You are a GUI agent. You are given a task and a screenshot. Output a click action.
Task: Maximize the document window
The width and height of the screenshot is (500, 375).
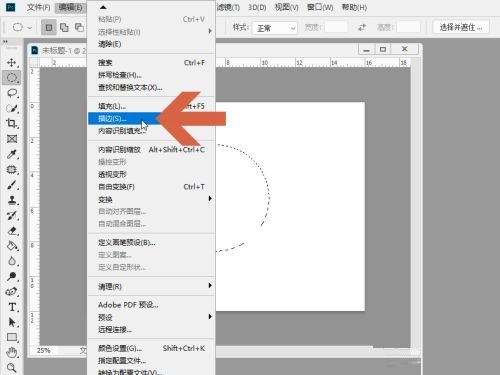(383, 49)
